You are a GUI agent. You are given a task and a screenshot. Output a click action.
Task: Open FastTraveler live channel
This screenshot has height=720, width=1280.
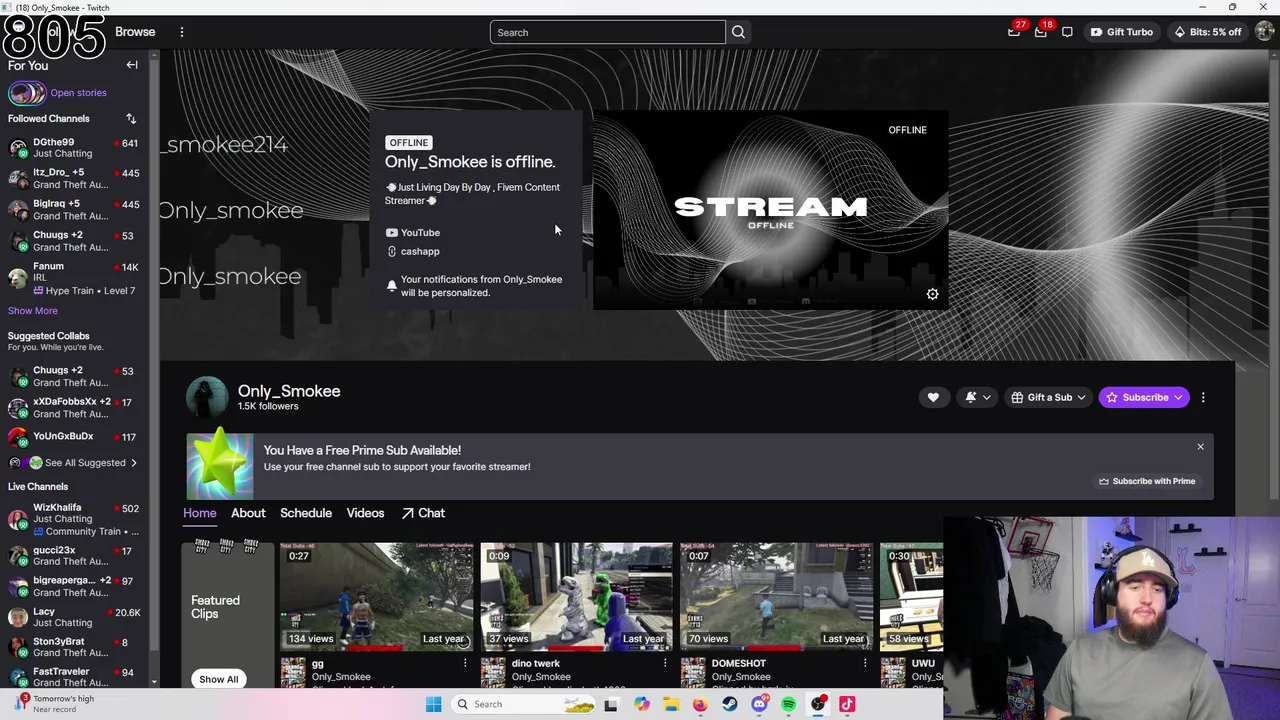point(74,677)
